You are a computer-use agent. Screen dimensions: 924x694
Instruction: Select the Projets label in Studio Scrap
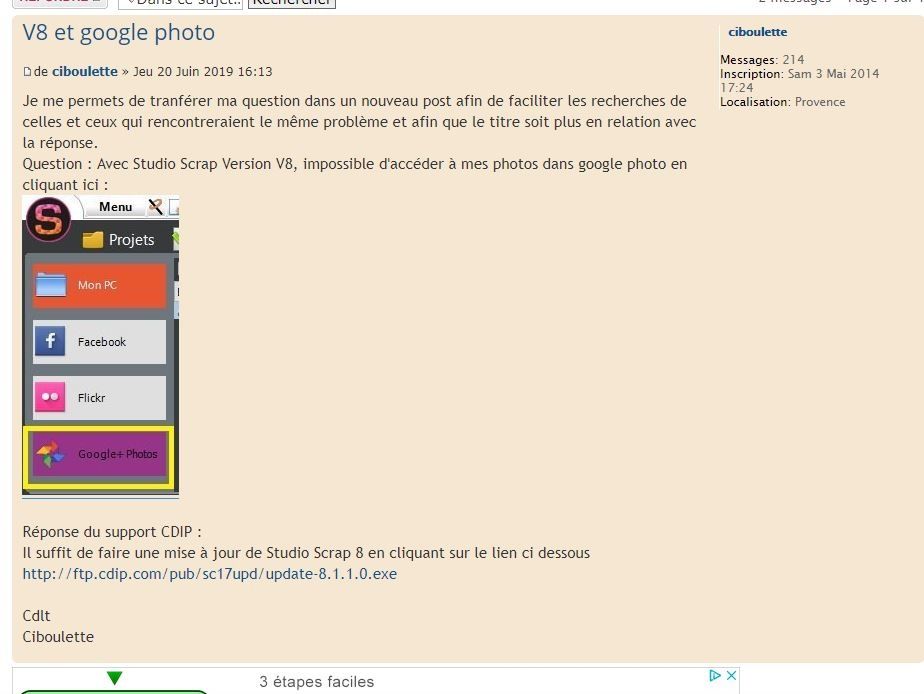131,240
